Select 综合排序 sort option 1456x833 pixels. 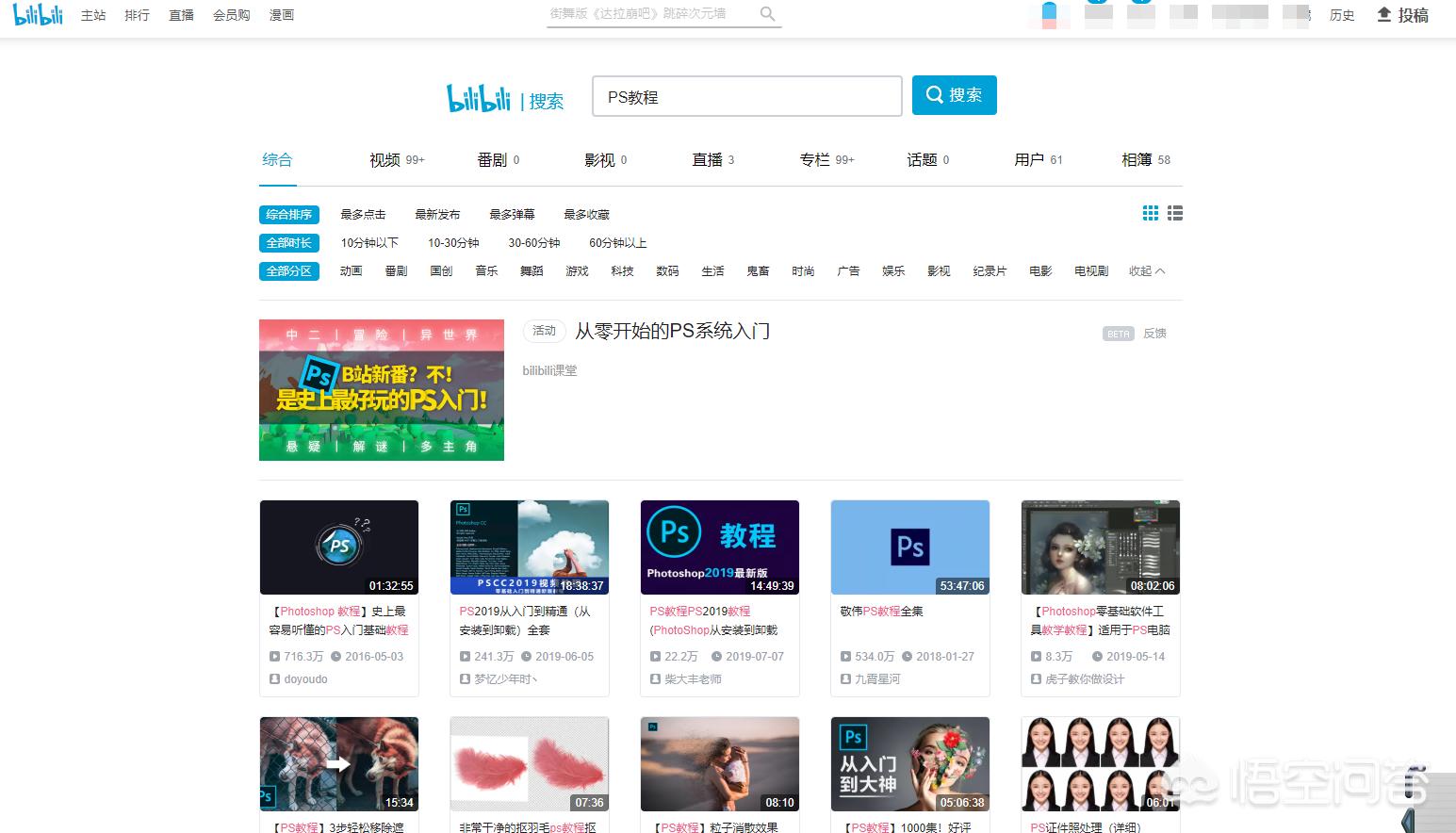tap(288, 215)
